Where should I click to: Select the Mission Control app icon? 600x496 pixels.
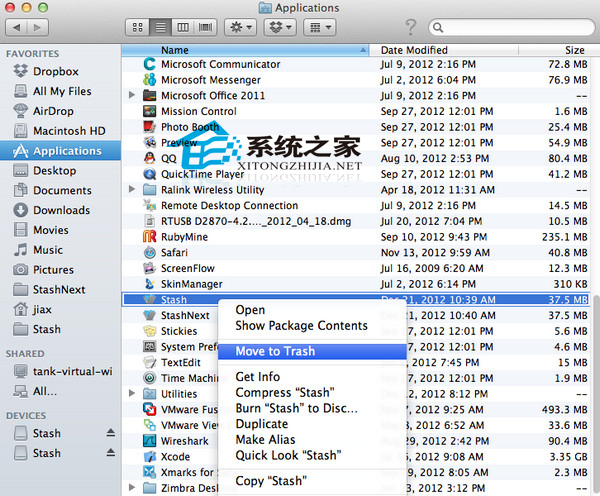coord(149,111)
